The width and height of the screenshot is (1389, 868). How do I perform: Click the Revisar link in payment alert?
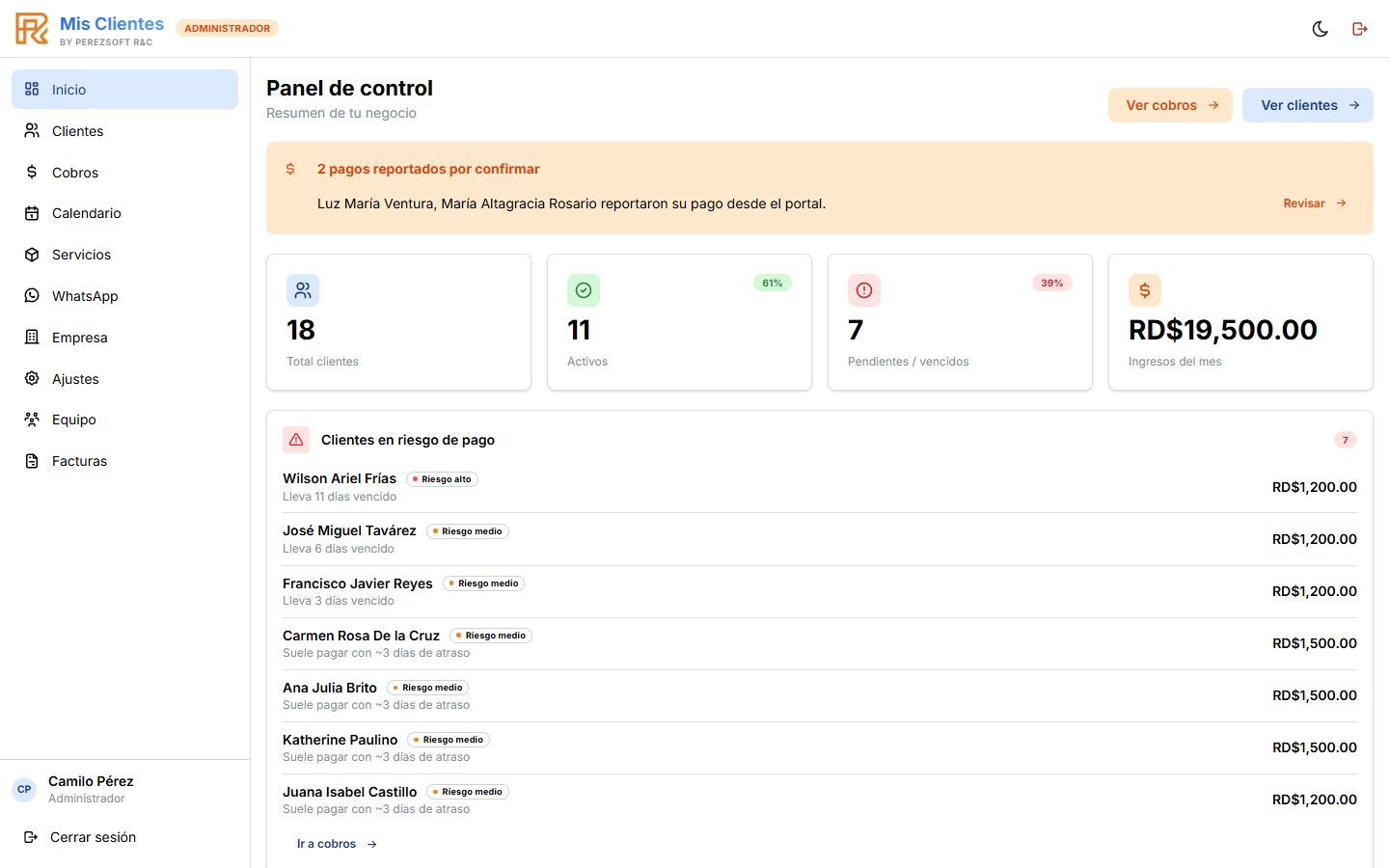[x=1315, y=203]
